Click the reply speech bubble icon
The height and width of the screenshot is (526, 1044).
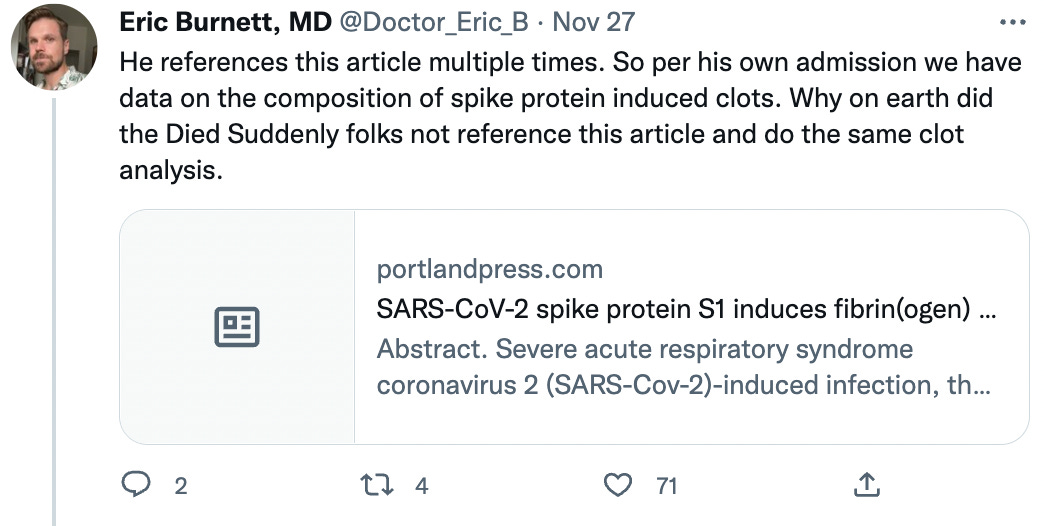pos(135,485)
